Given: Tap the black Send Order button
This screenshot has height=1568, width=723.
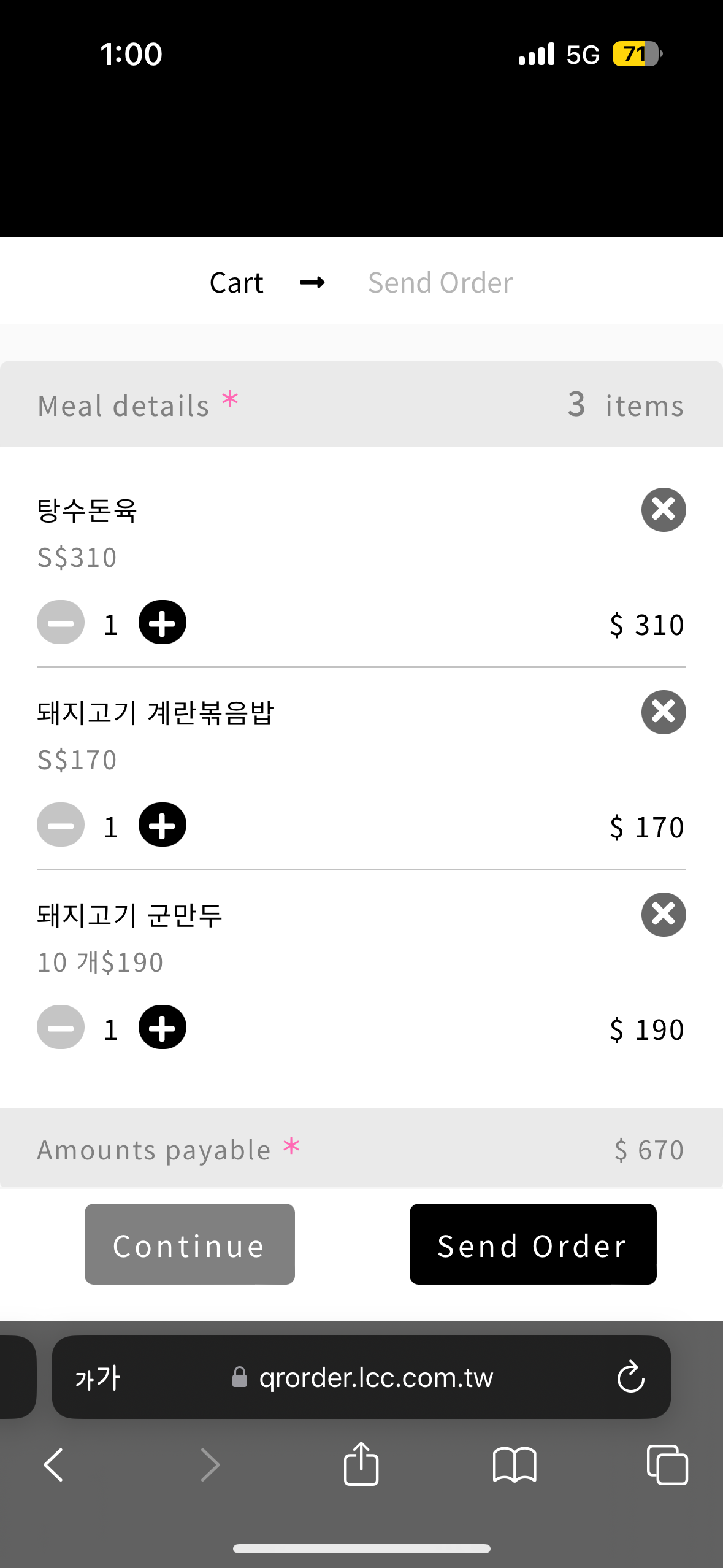Looking at the screenshot, I should tap(533, 1244).
